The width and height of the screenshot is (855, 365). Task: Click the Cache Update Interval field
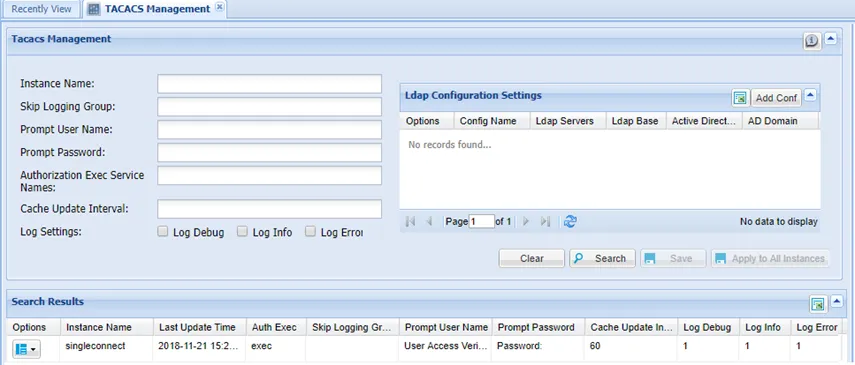[269, 209]
